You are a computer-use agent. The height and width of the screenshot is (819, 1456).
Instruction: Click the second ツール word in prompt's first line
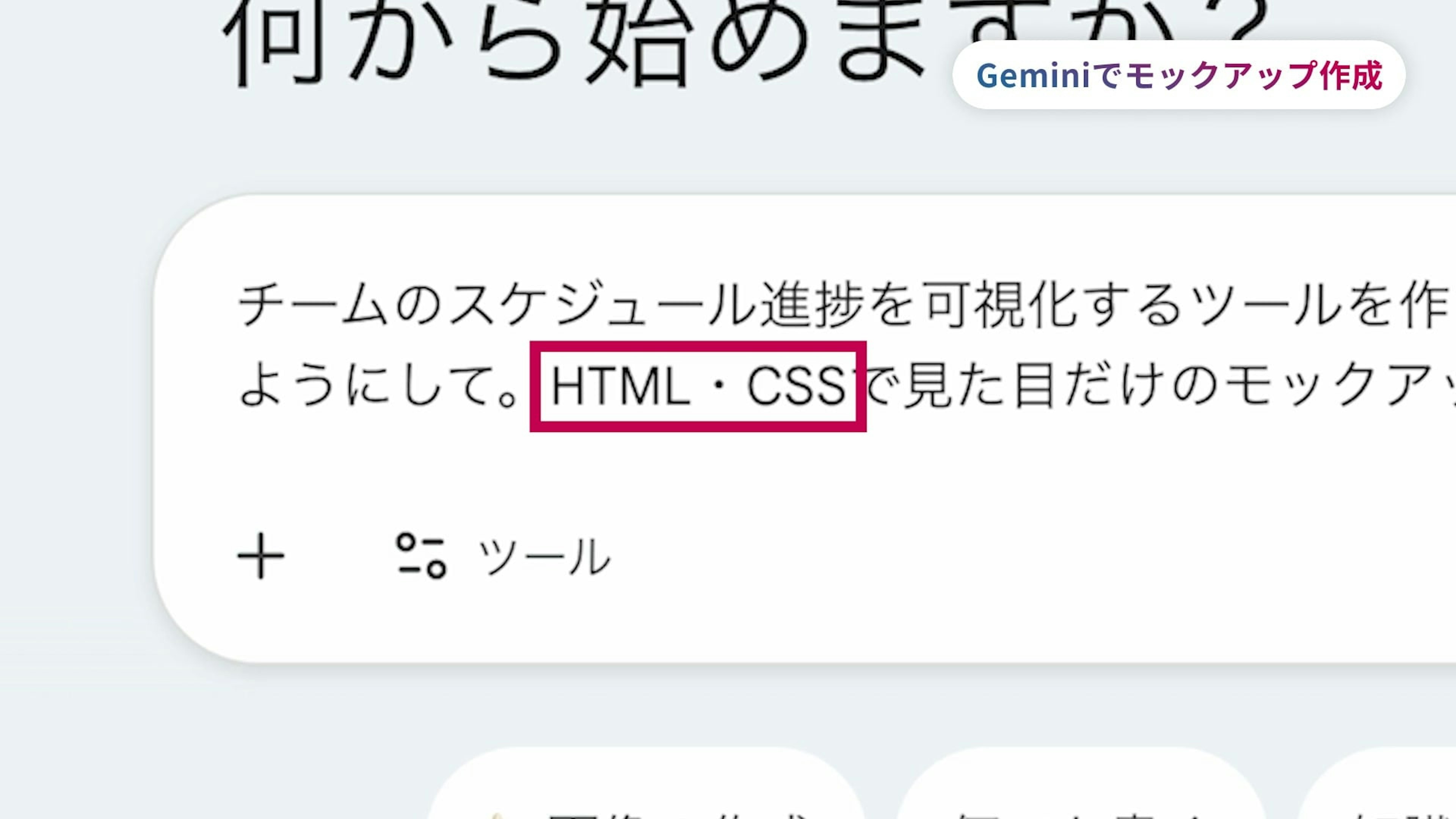pos(1266,305)
